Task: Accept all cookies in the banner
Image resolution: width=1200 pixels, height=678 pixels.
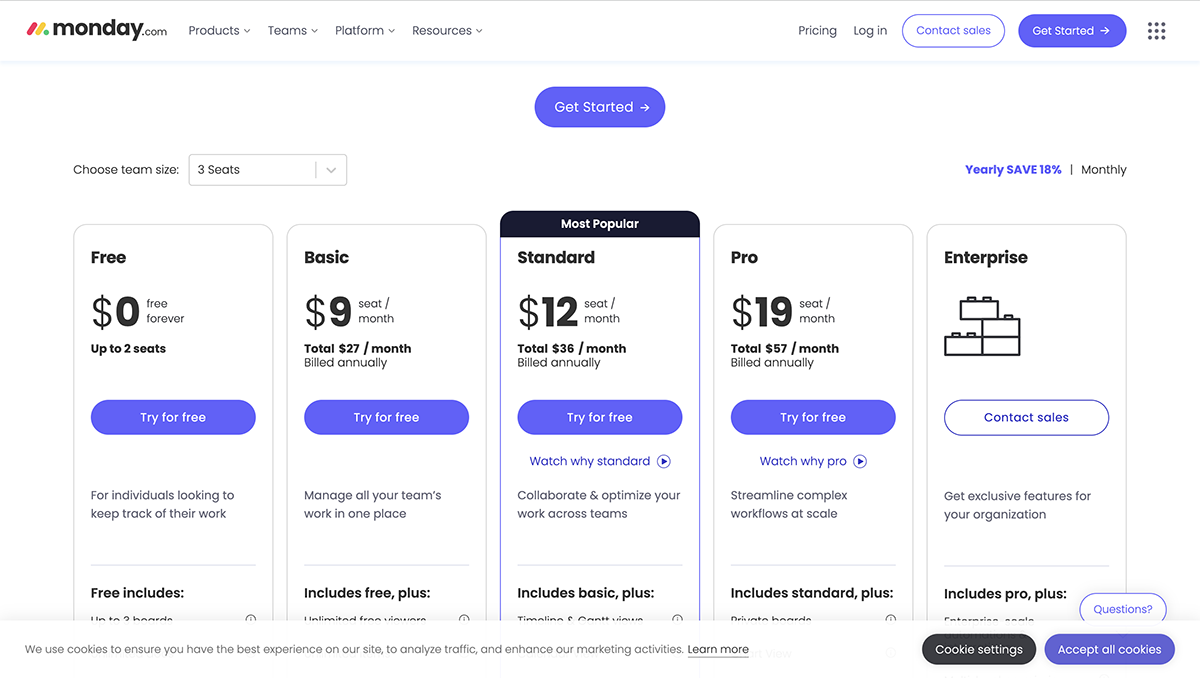Action: point(1109,649)
